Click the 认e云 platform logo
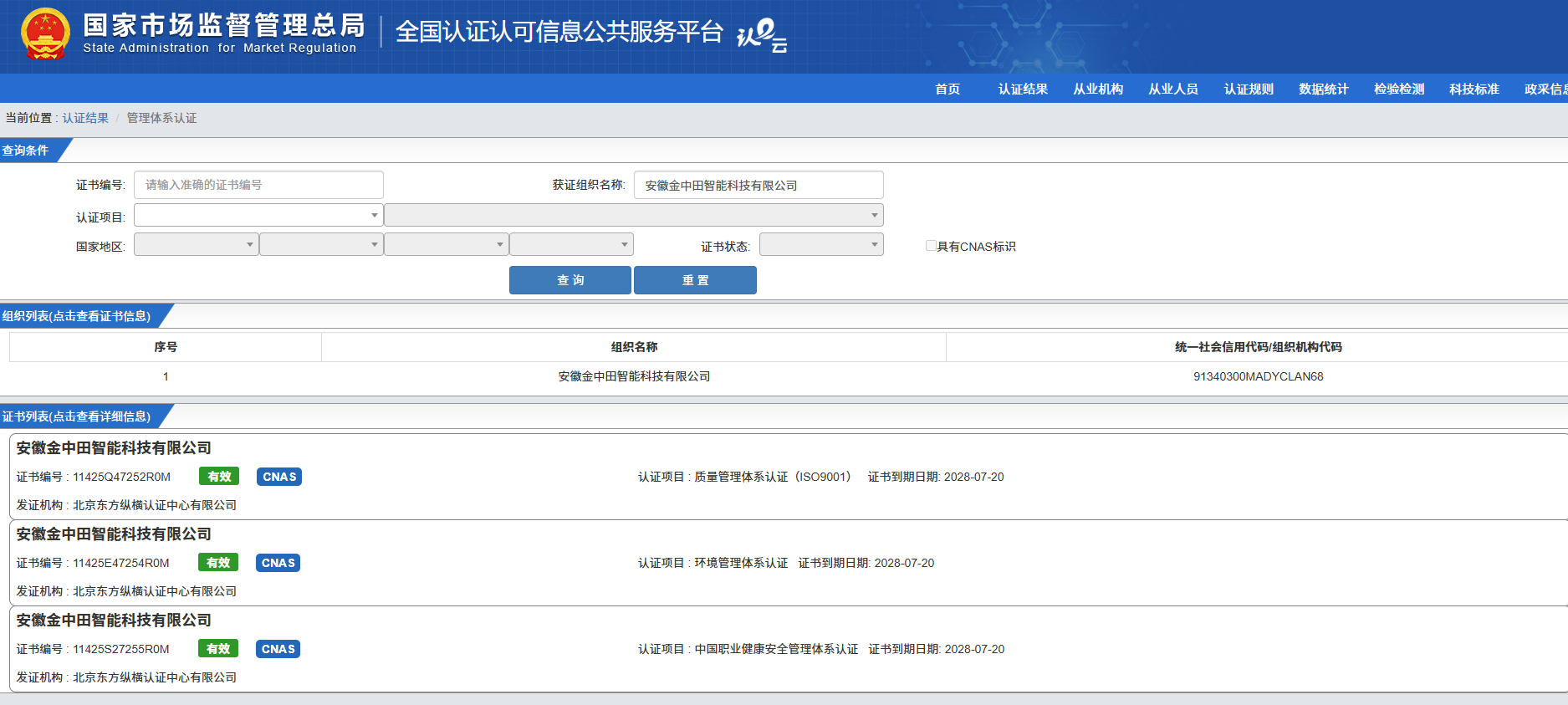This screenshot has height=705, width=1568. coord(761,35)
